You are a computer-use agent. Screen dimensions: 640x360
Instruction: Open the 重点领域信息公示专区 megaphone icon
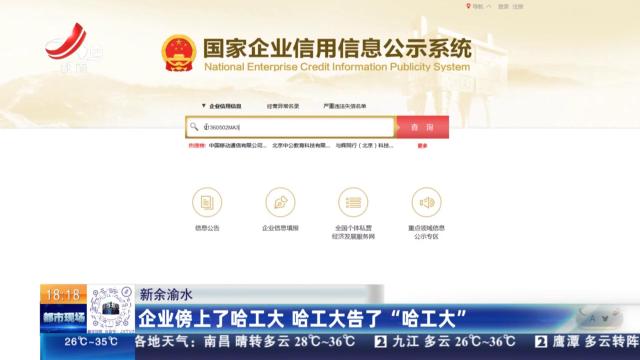pyautogui.click(x=427, y=202)
